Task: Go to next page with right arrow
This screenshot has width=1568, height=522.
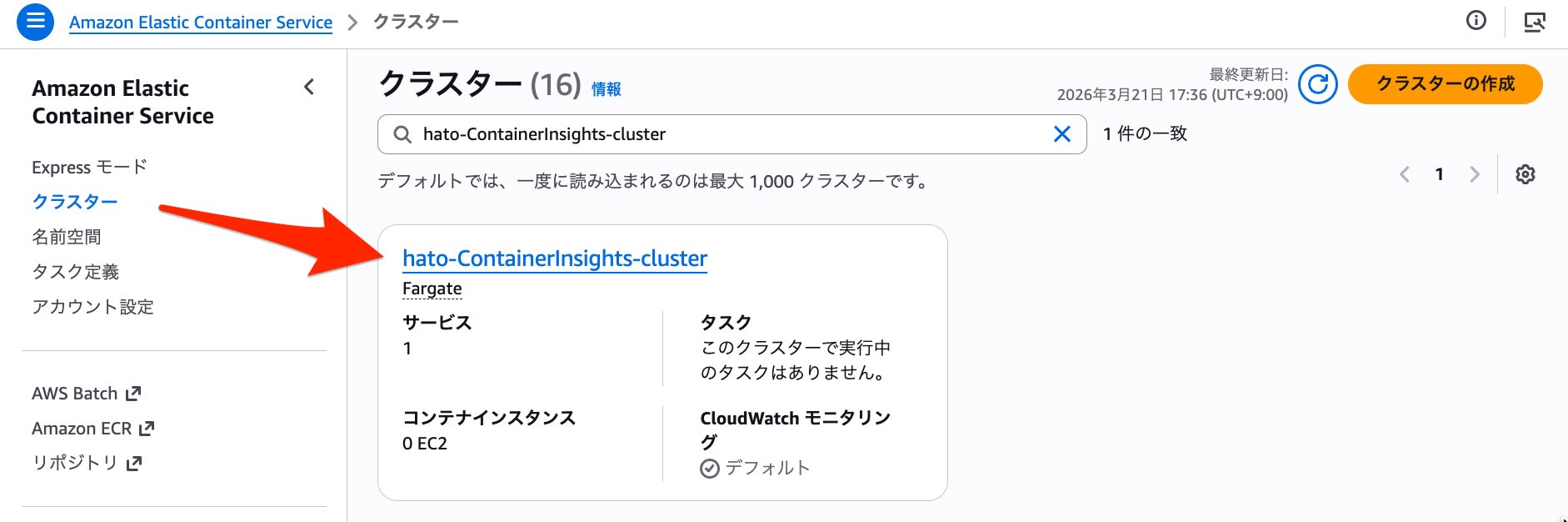Action: [1475, 174]
